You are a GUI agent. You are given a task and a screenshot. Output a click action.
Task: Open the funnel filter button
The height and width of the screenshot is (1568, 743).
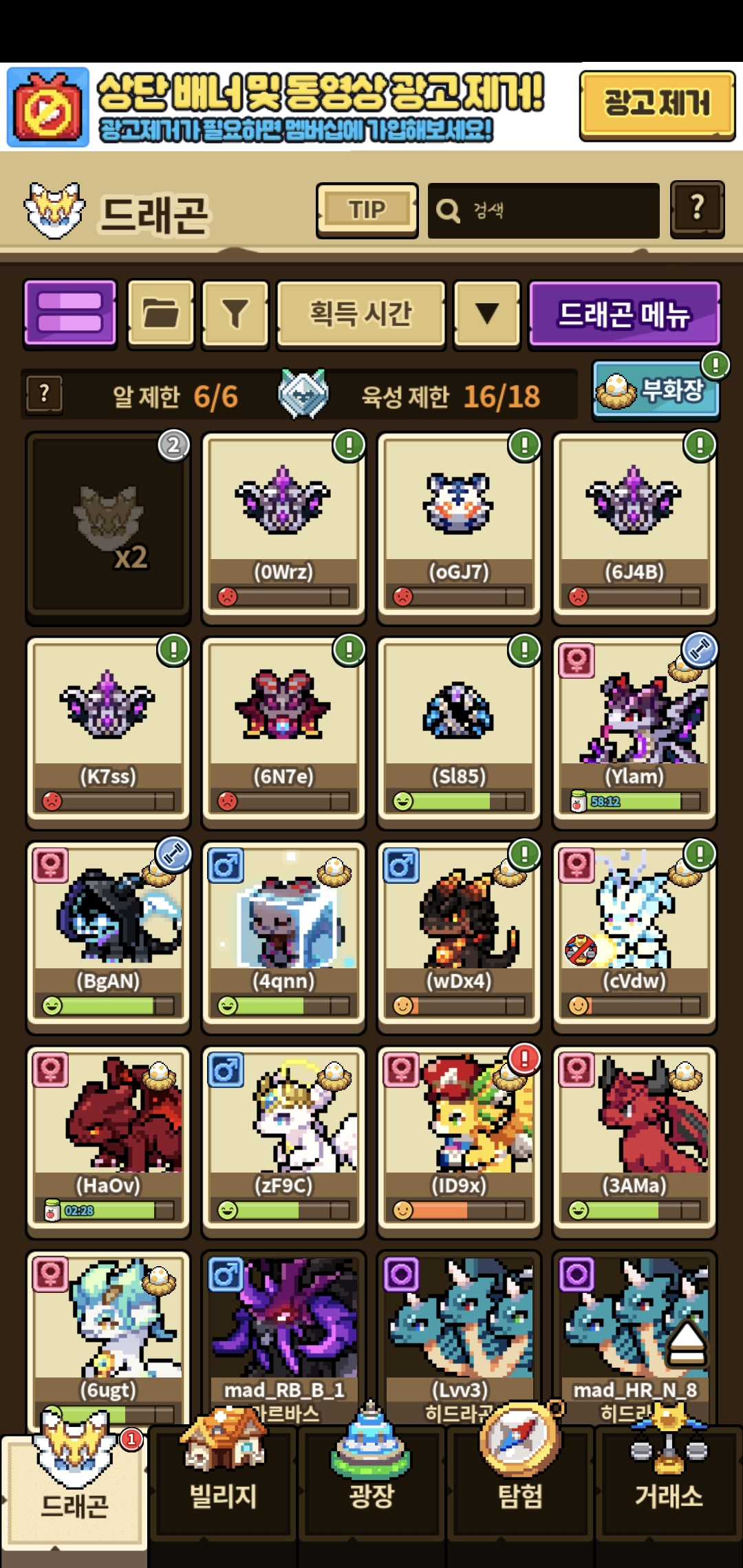[x=235, y=313]
